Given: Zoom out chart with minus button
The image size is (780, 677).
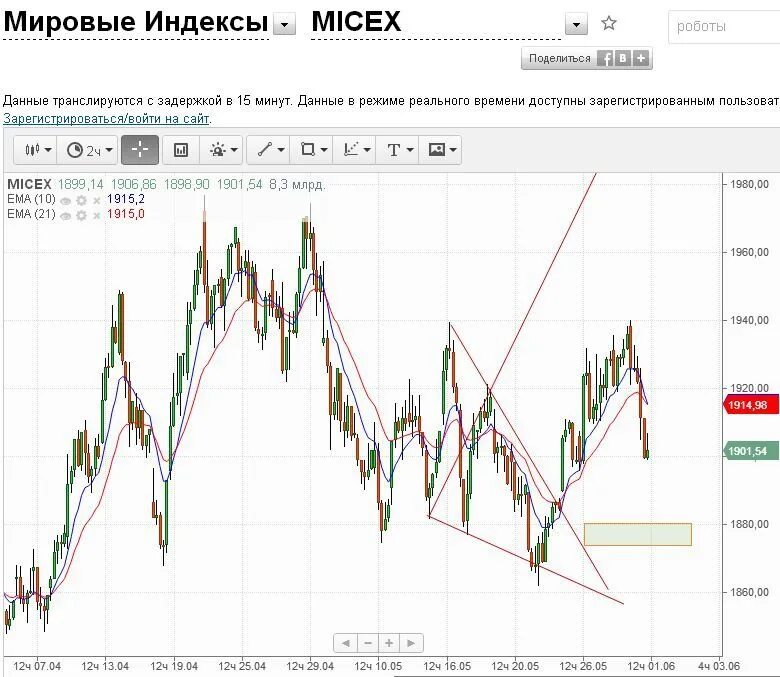Looking at the screenshot, I should [x=368, y=643].
